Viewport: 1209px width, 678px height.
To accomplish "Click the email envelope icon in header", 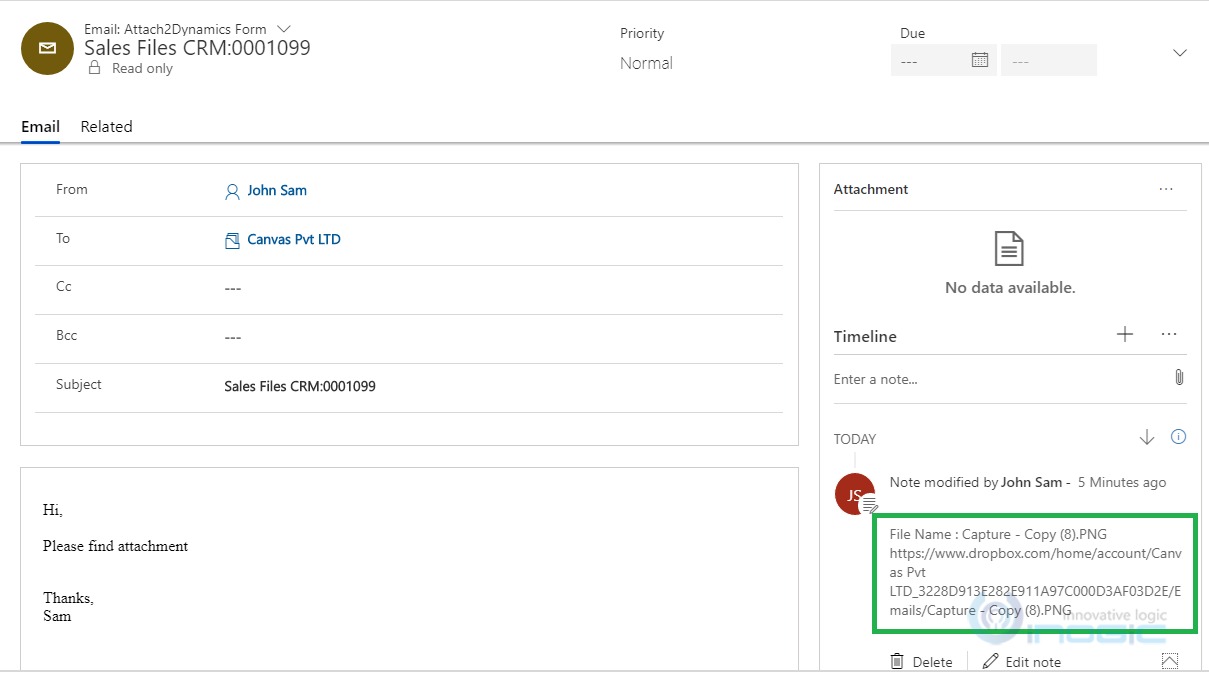I will point(47,48).
